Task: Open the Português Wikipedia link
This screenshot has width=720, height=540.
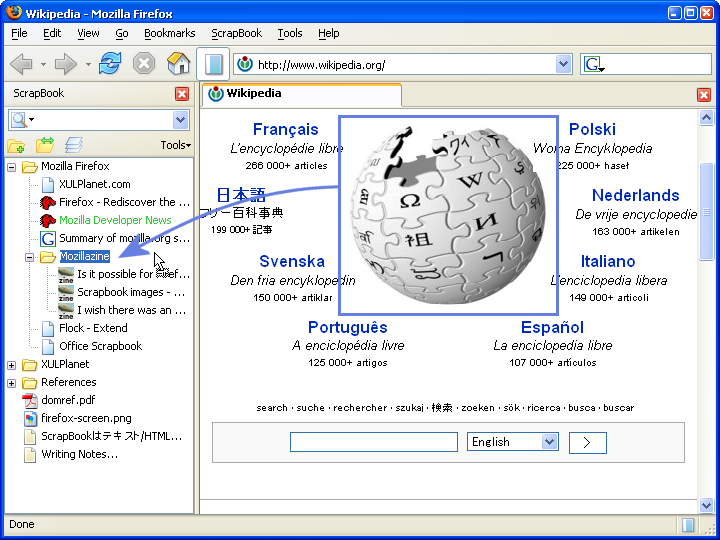Action: (348, 327)
